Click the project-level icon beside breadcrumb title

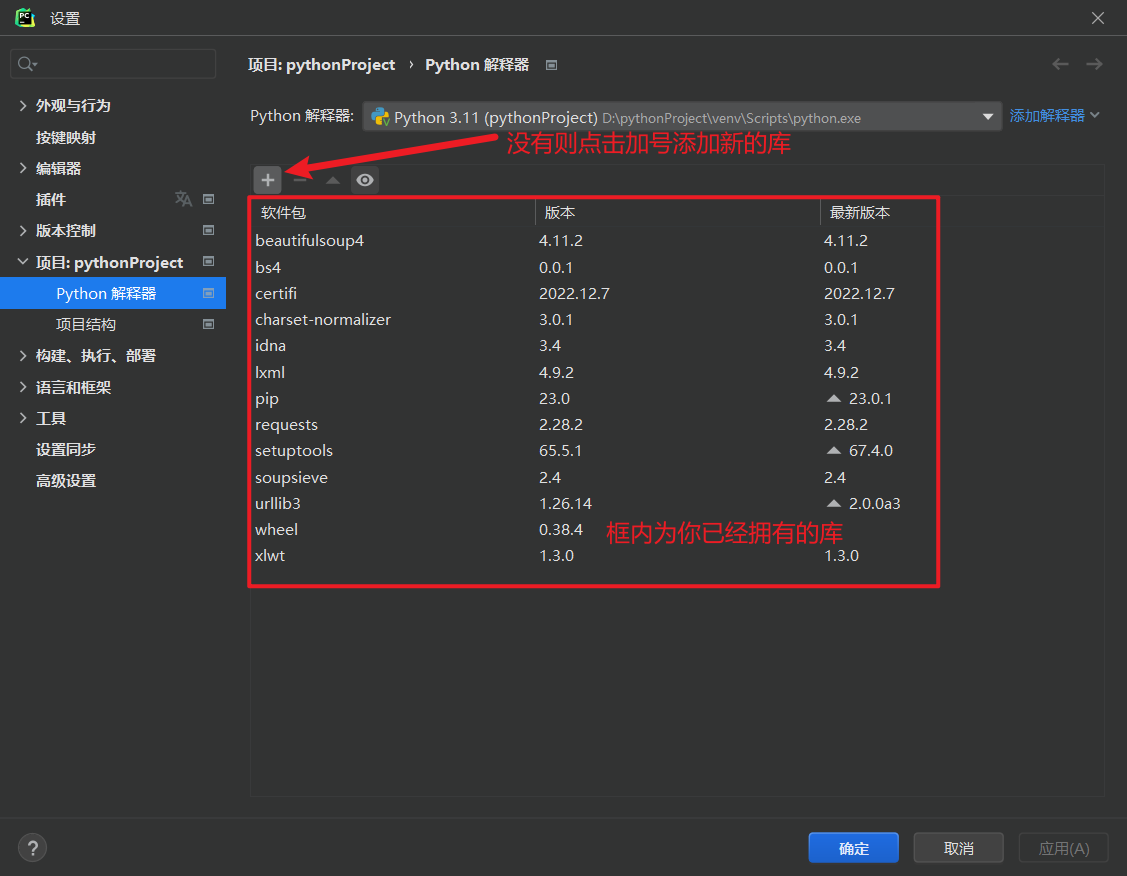pyautogui.click(x=551, y=65)
